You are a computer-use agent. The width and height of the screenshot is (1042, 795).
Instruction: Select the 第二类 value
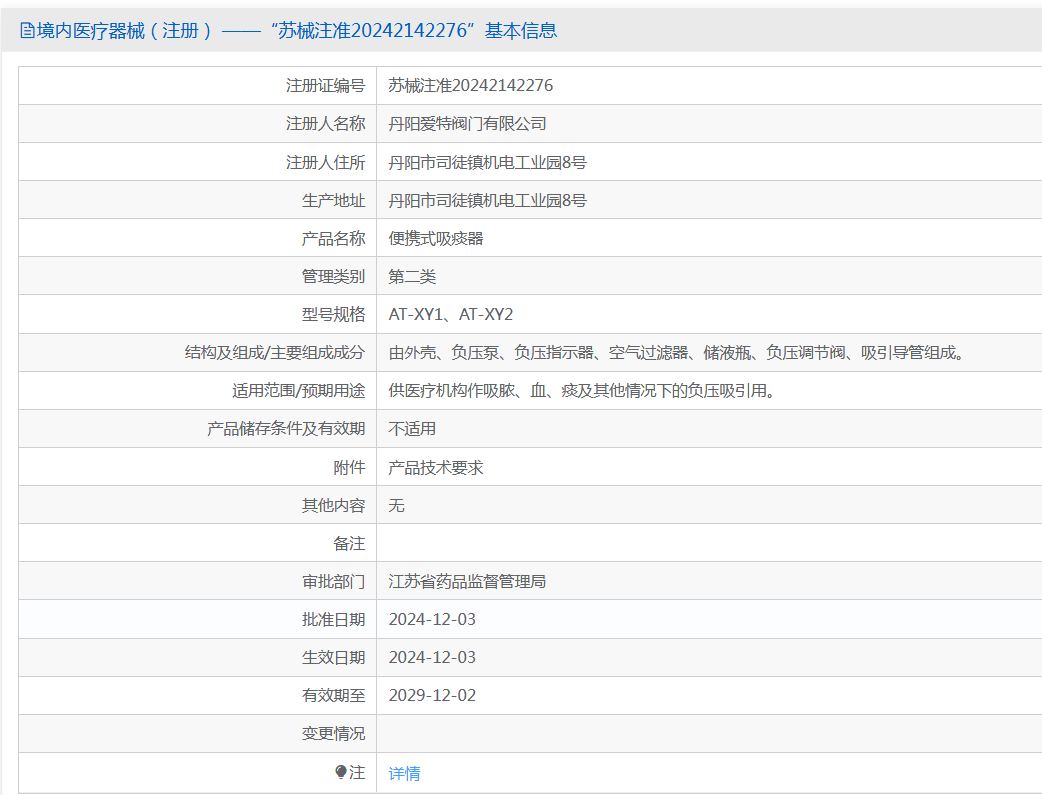coord(412,277)
